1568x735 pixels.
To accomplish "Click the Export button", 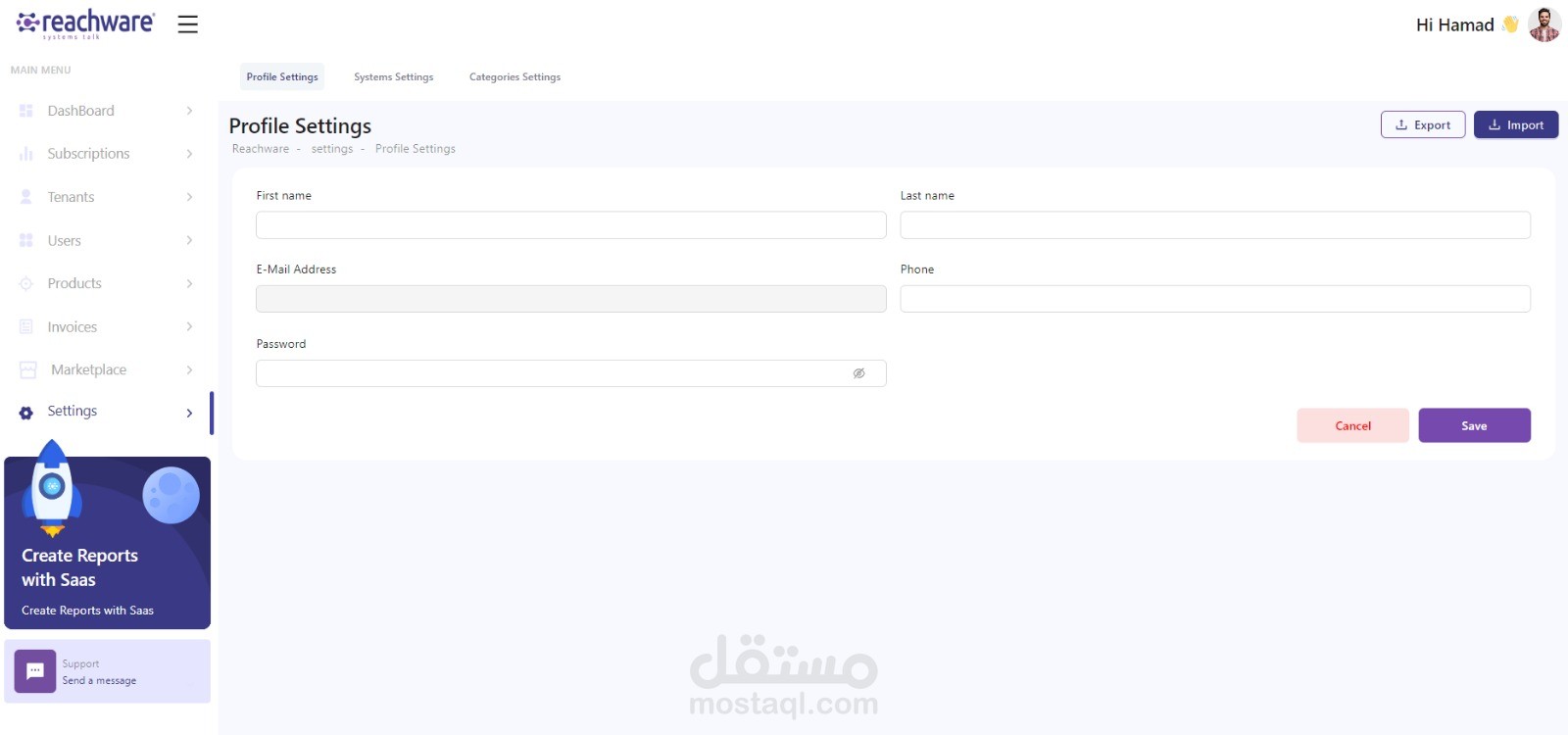I will (x=1423, y=124).
